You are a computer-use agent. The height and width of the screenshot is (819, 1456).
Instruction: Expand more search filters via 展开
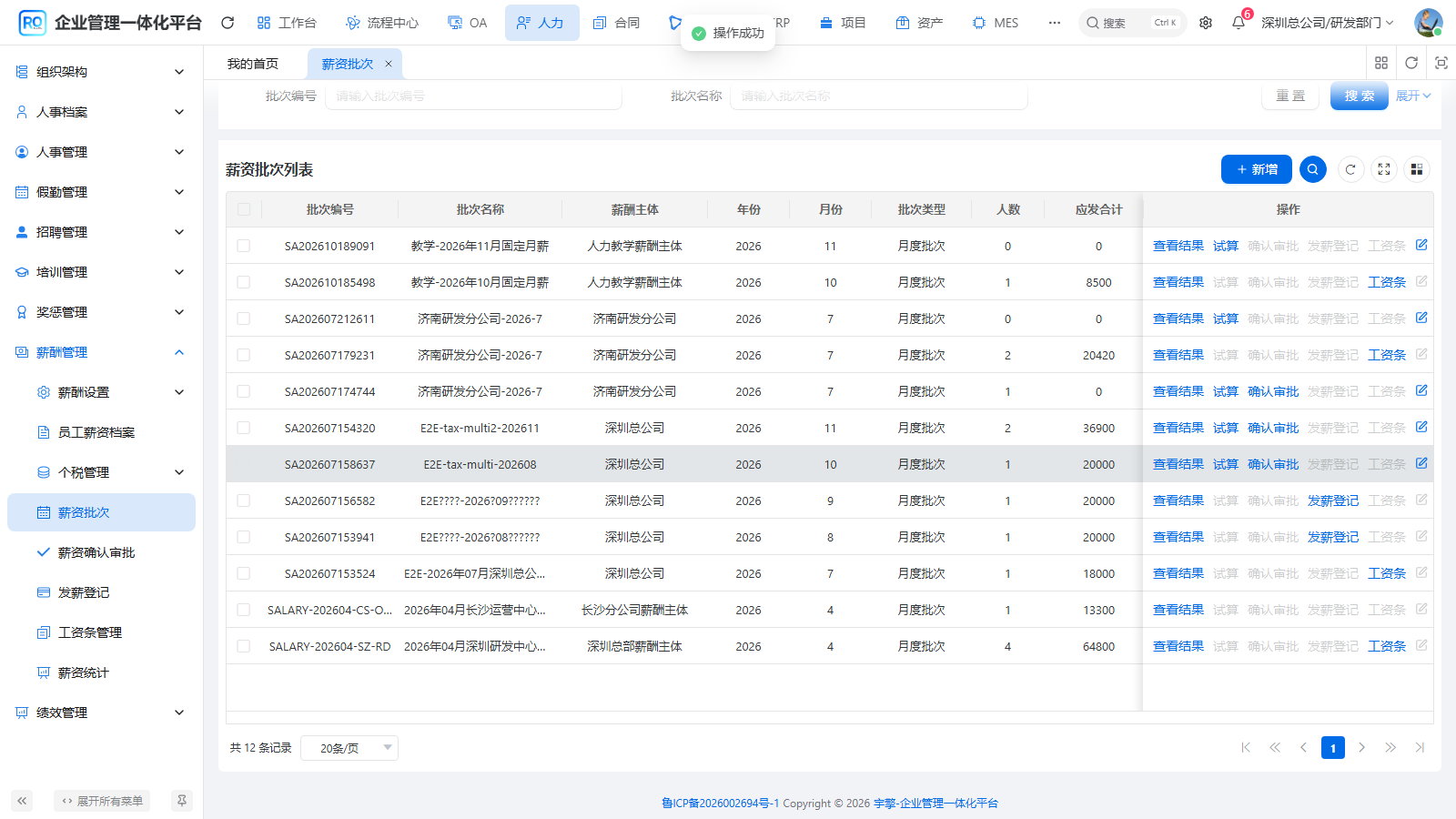point(1413,96)
